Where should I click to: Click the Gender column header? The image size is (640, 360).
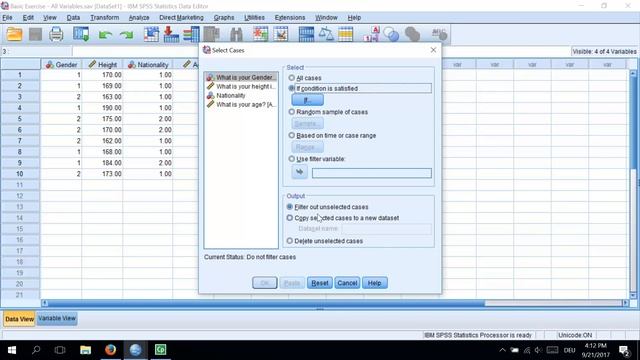(x=61, y=64)
